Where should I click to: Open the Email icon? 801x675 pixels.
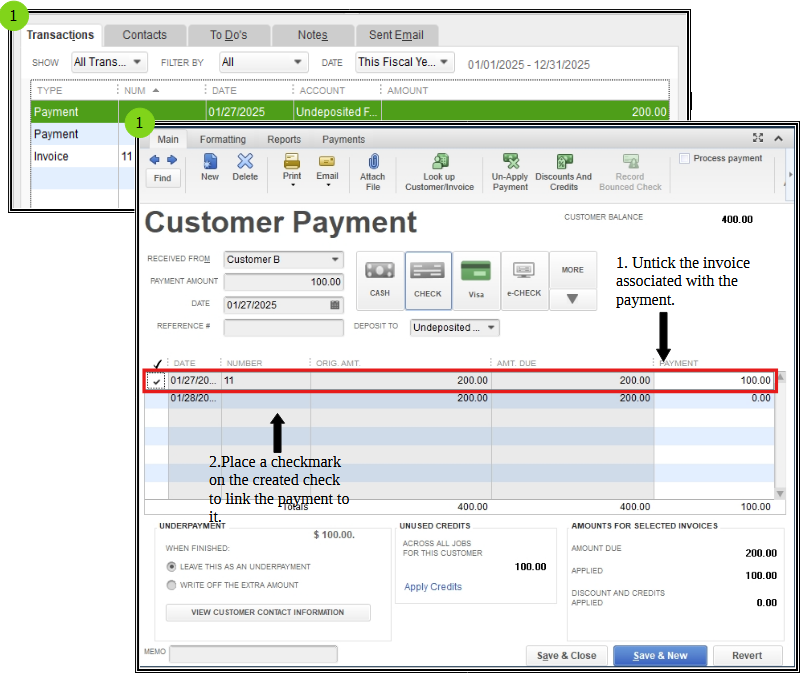coord(327,168)
